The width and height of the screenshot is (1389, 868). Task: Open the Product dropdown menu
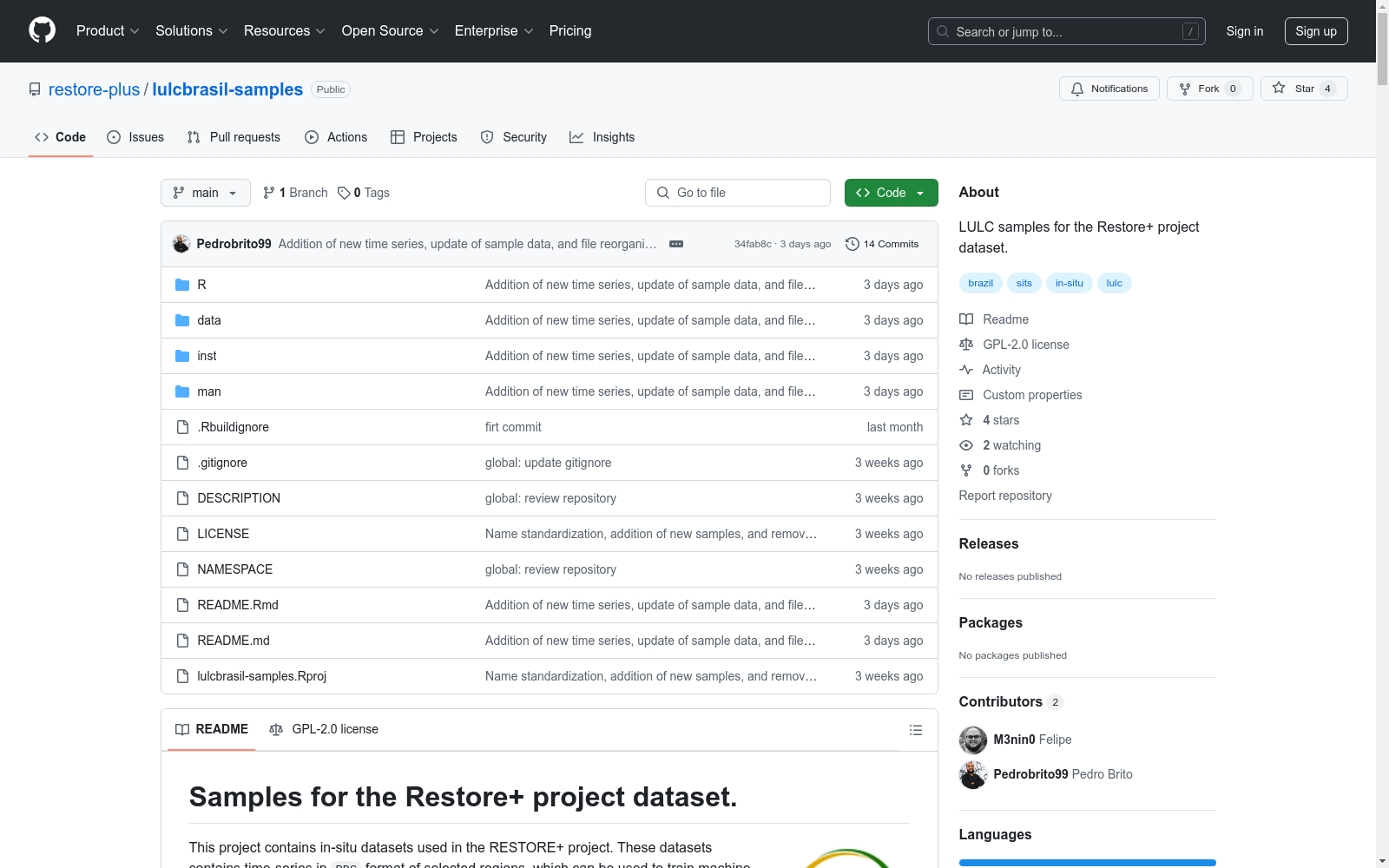click(x=108, y=30)
